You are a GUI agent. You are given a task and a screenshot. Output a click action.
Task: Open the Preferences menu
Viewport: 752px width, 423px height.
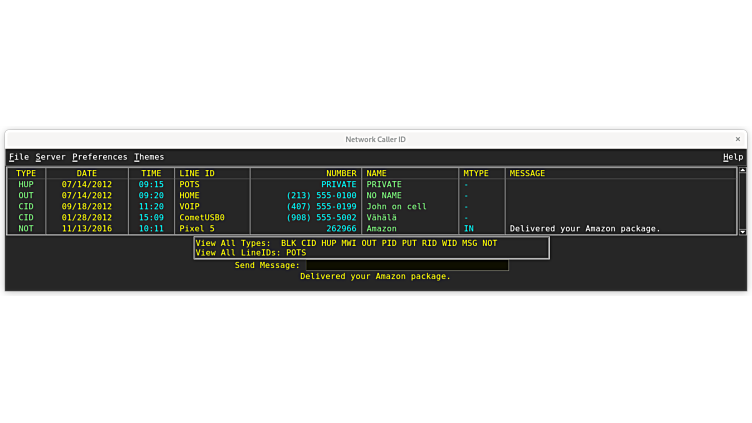(x=100, y=157)
